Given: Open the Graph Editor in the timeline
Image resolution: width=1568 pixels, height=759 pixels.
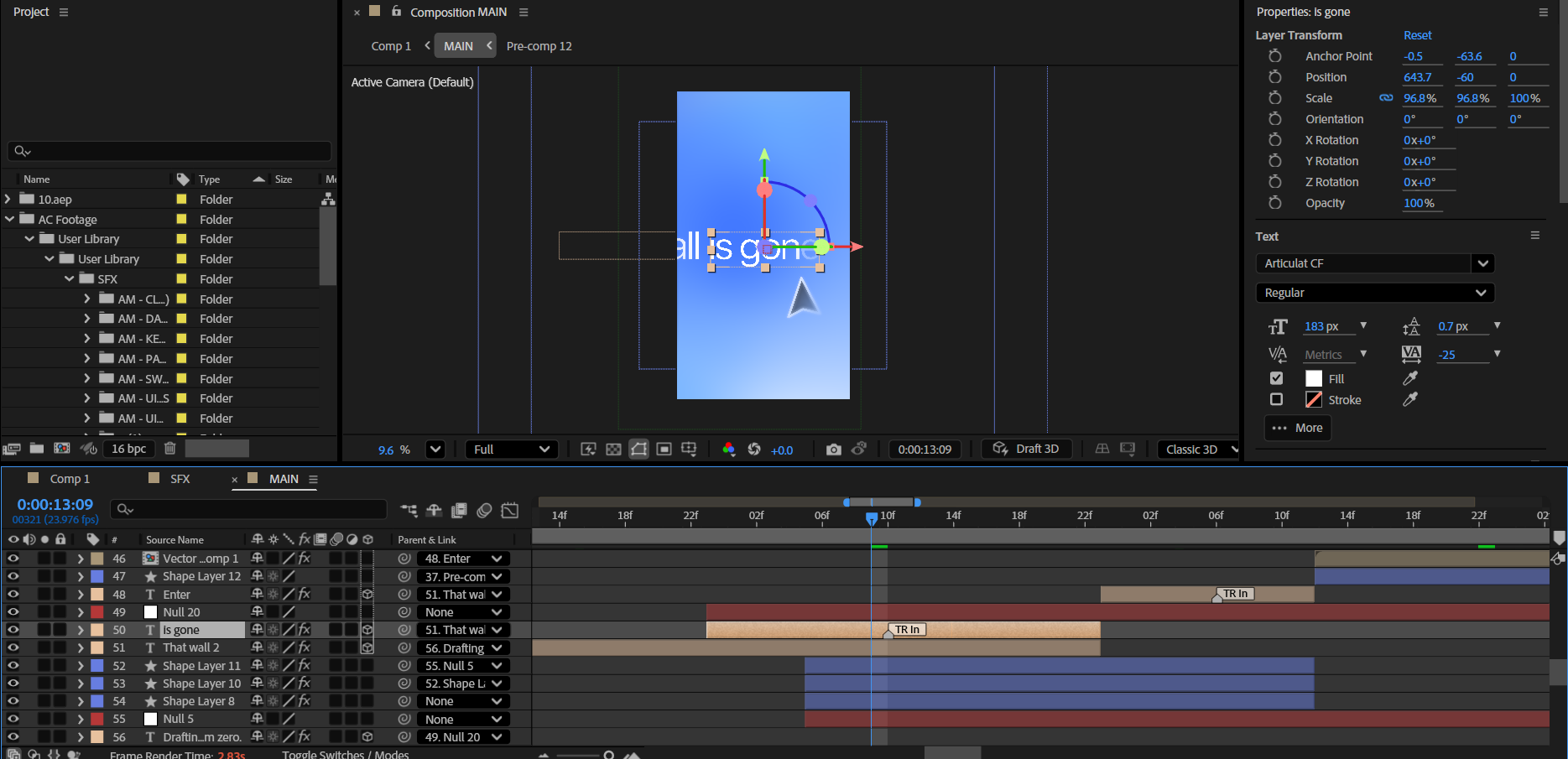Looking at the screenshot, I should 509,511.
